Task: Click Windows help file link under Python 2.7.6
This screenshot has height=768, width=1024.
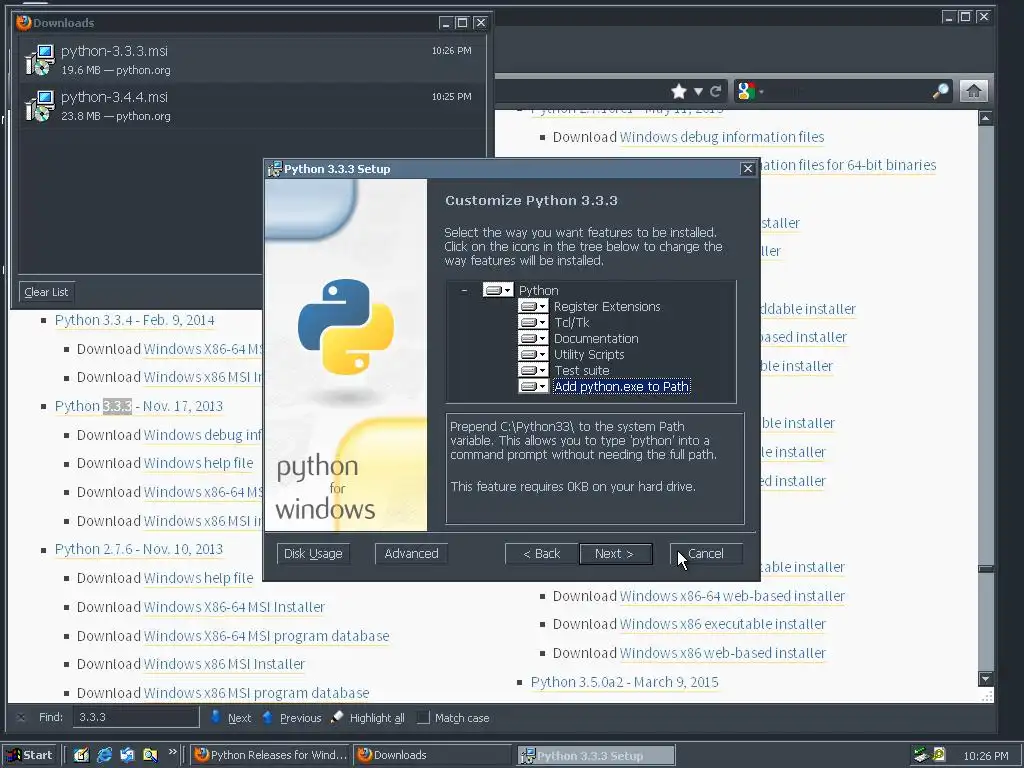Action: click(199, 578)
